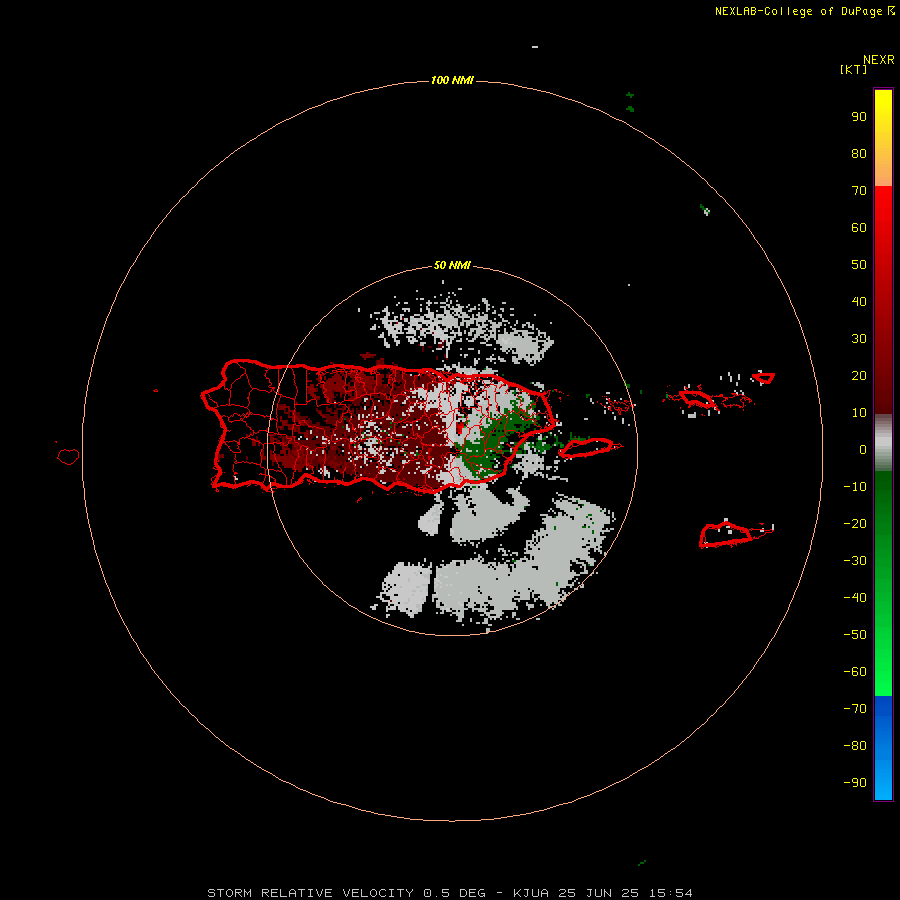The width and height of the screenshot is (900, 900).
Task: Click the -90 value on velocity scale
Action: [855, 783]
